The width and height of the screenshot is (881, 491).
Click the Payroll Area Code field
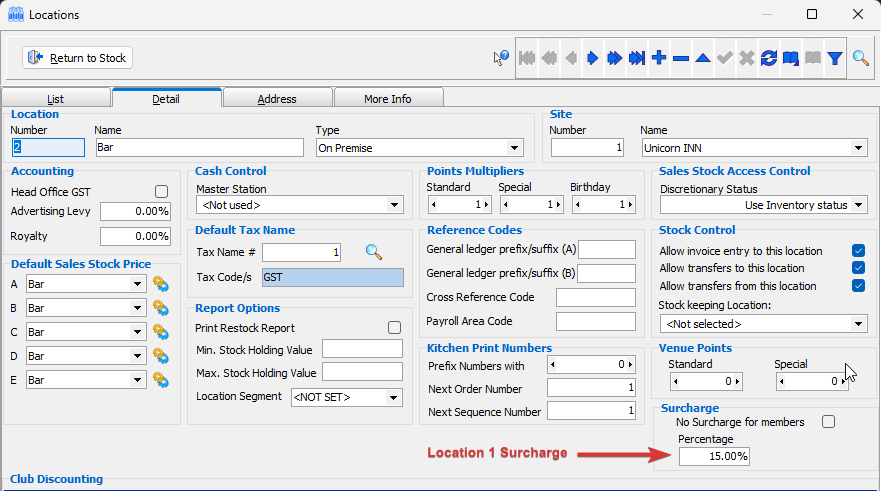(x=596, y=321)
